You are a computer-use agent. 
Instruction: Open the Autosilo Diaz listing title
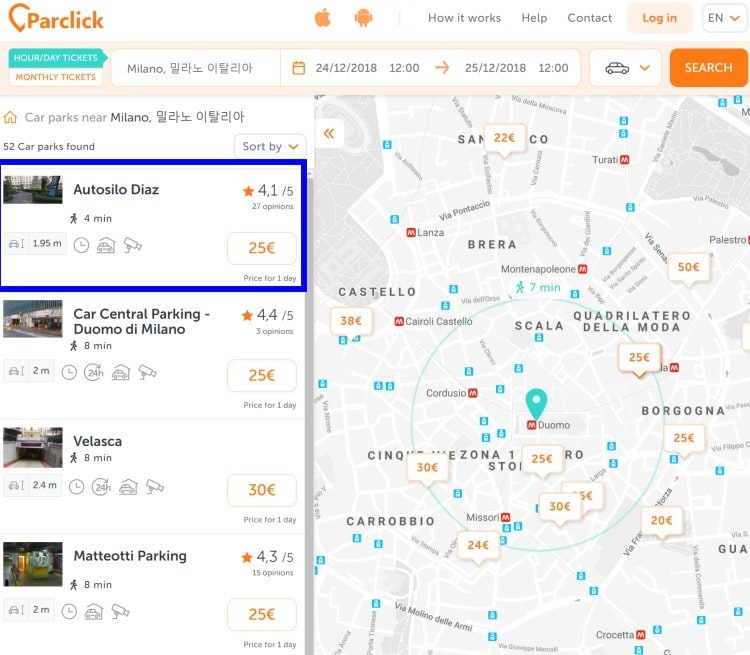pyautogui.click(x=116, y=190)
